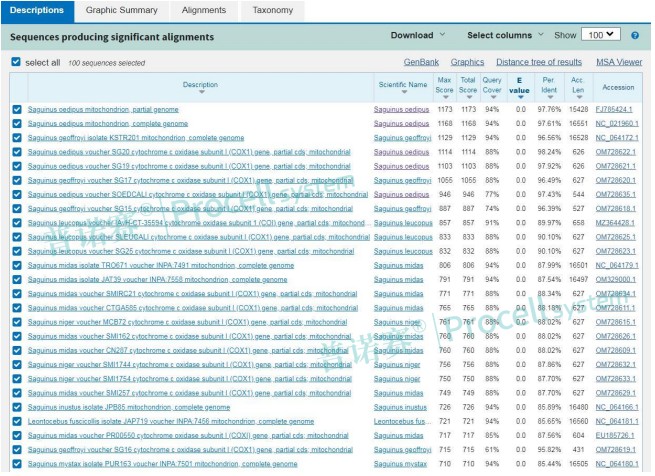Uncheck the NC_064180.1 row checkbox
655x476 pixels.
click(17, 464)
